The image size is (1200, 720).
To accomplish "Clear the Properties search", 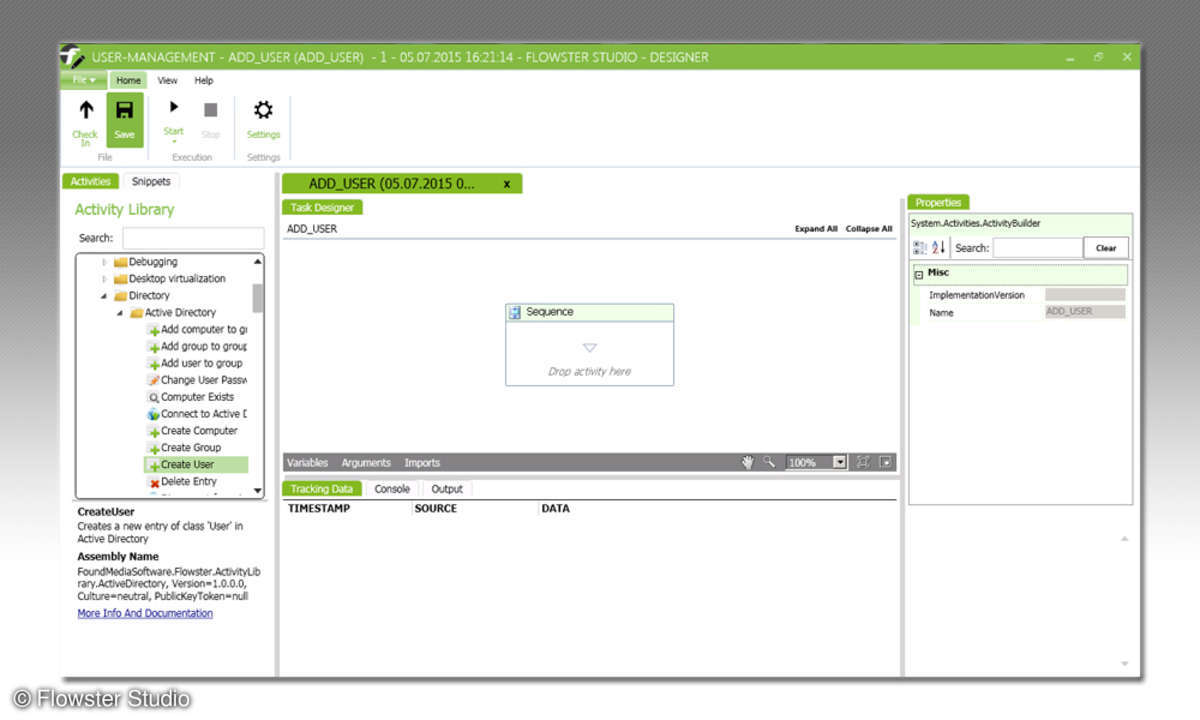I will pyautogui.click(x=1106, y=248).
